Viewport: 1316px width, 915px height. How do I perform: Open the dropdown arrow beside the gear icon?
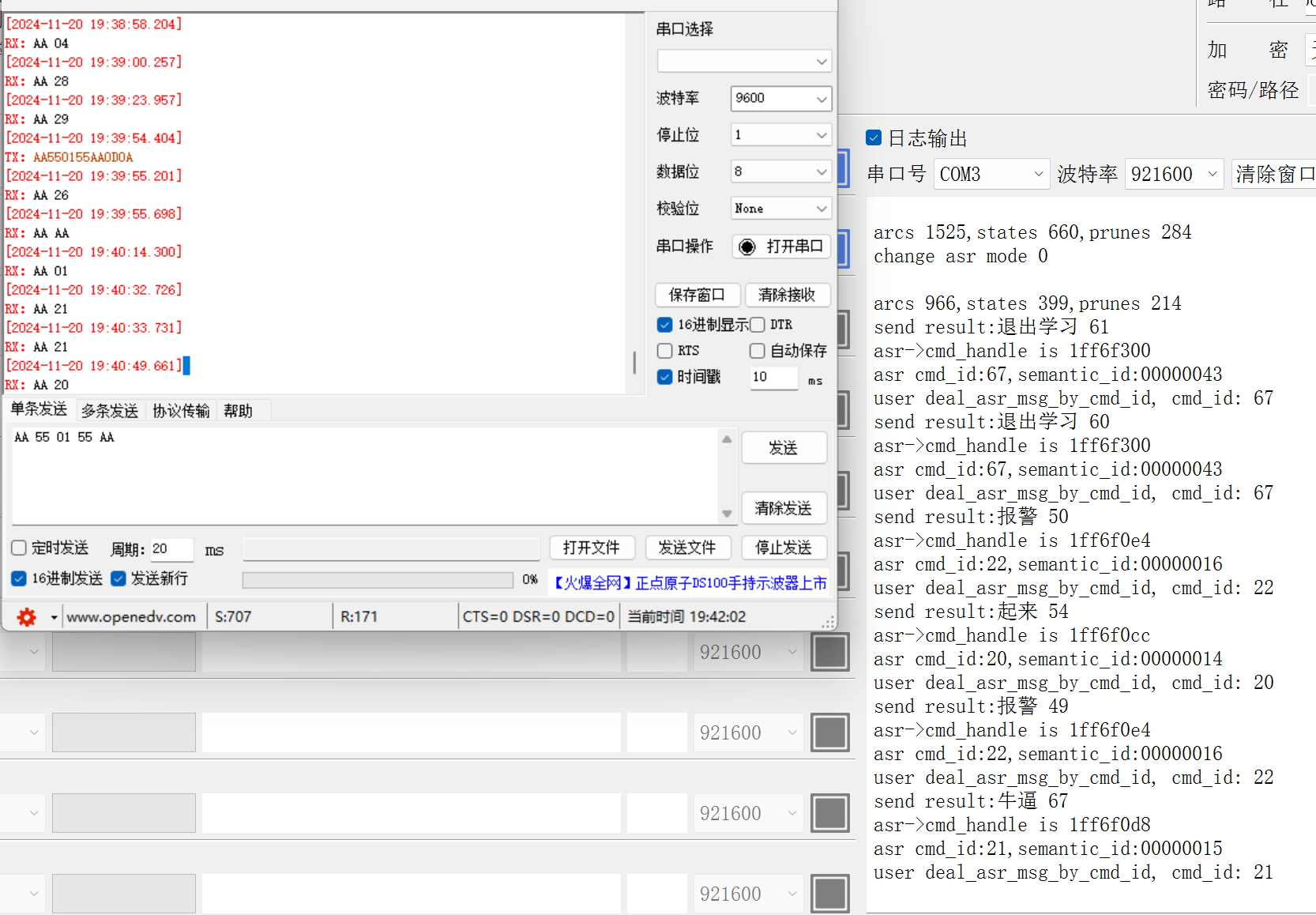pyautogui.click(x=54, y=617)
